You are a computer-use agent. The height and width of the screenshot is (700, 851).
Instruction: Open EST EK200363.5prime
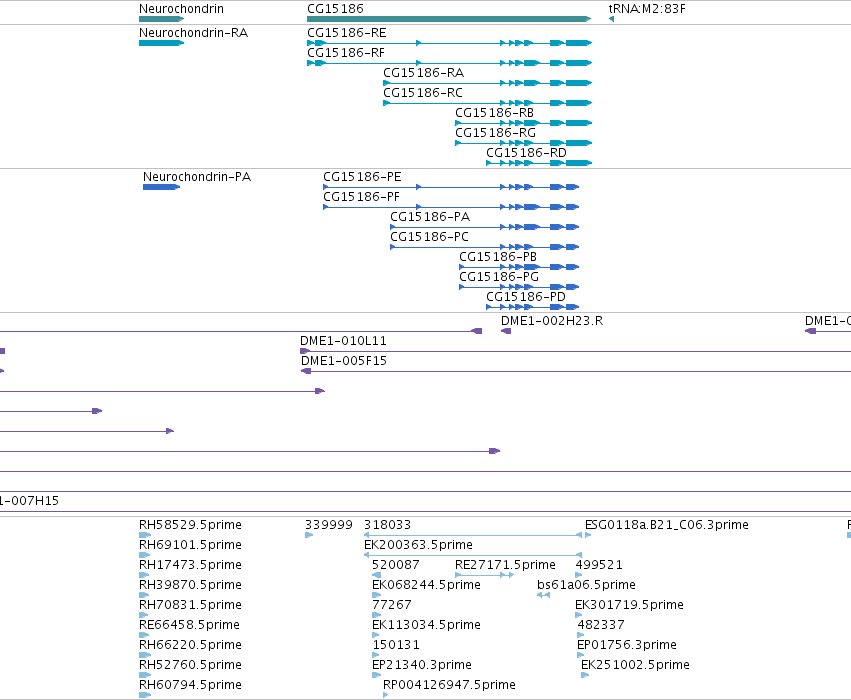tap(418, 545)
